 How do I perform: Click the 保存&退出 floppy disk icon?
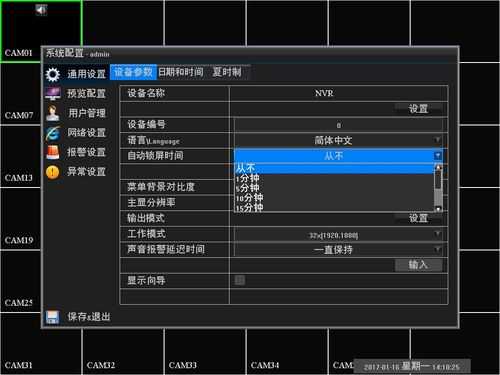click(52, 317)
